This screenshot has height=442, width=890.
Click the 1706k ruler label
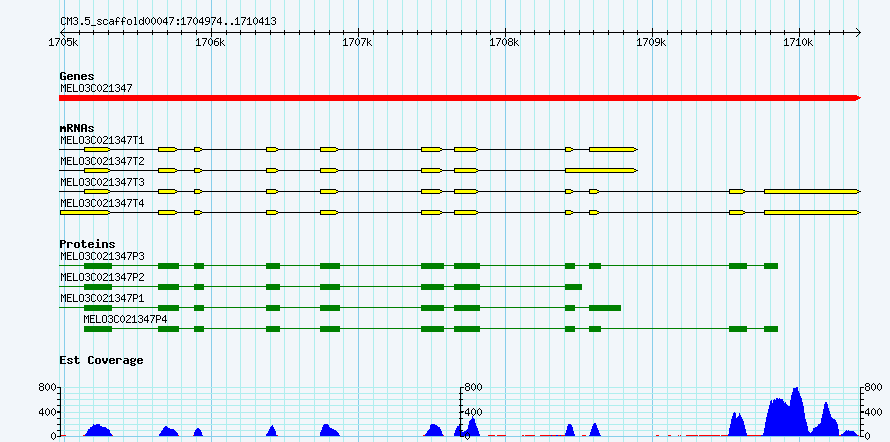point(211,43)
